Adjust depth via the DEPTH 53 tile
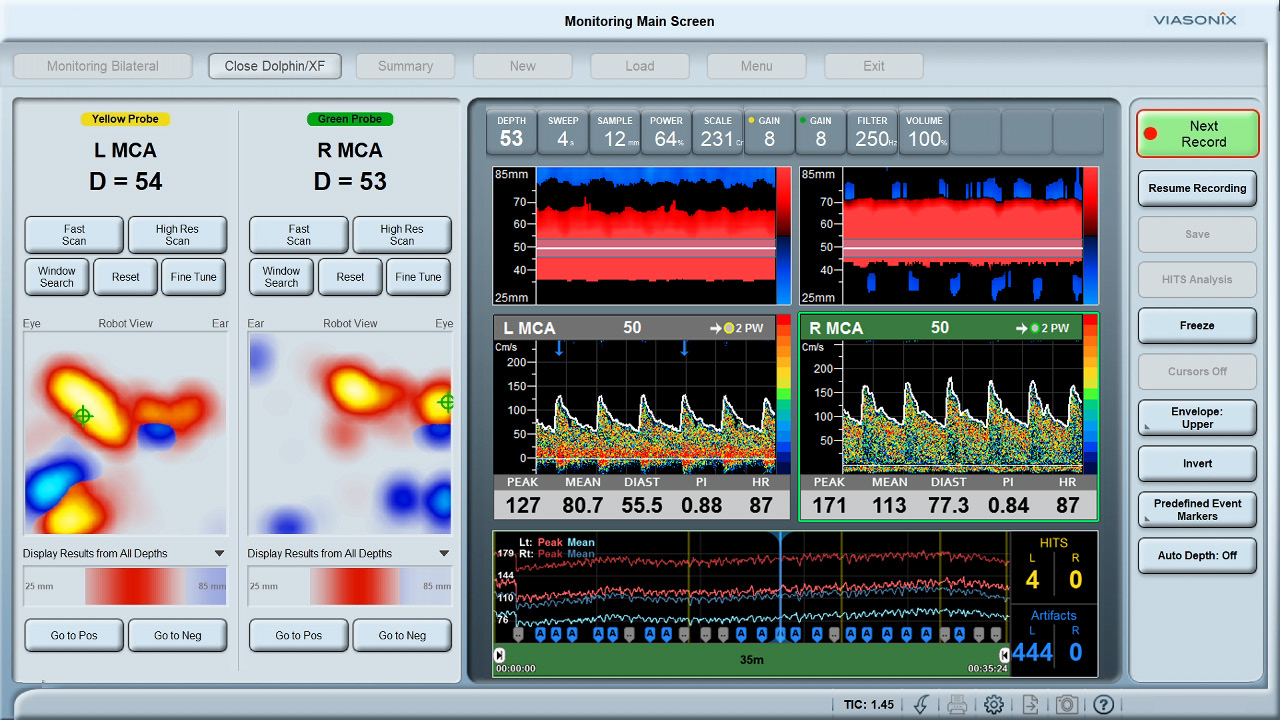The image size is (1280, 720). tap(510, 131)
